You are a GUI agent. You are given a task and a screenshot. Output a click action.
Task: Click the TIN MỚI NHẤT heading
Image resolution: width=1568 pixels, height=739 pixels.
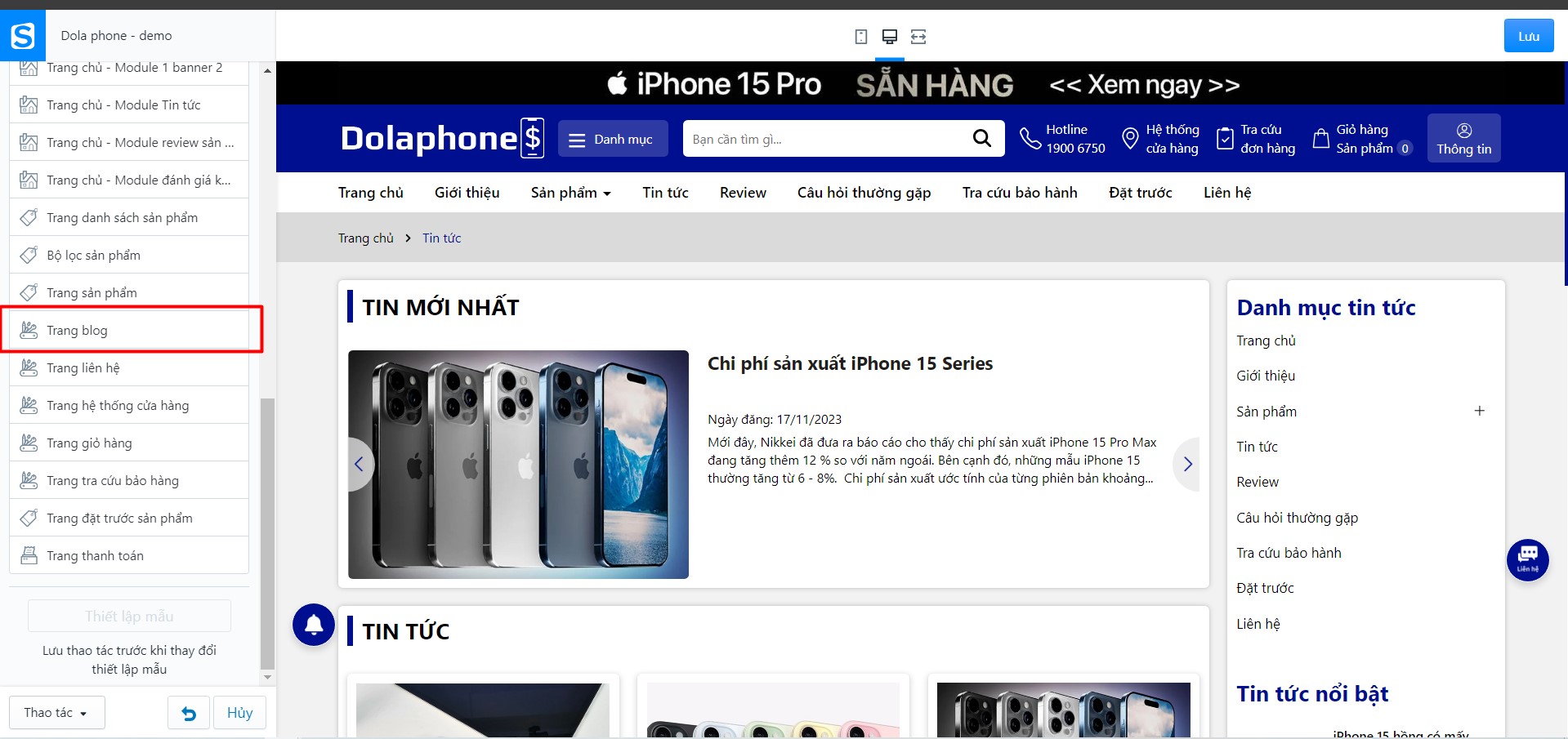point(441,307)
